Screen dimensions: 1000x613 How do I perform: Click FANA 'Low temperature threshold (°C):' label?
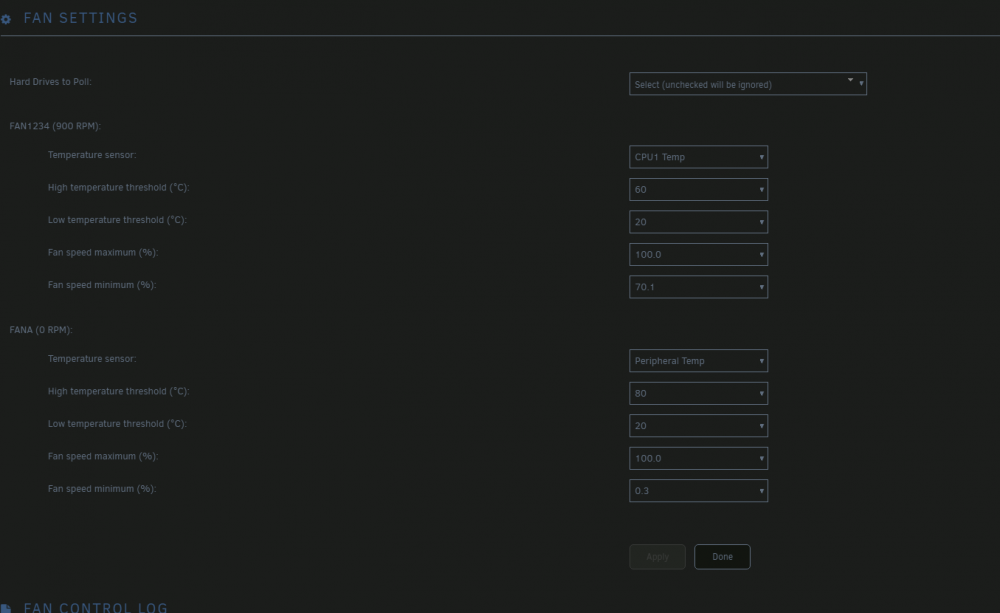tap(117, 424)
